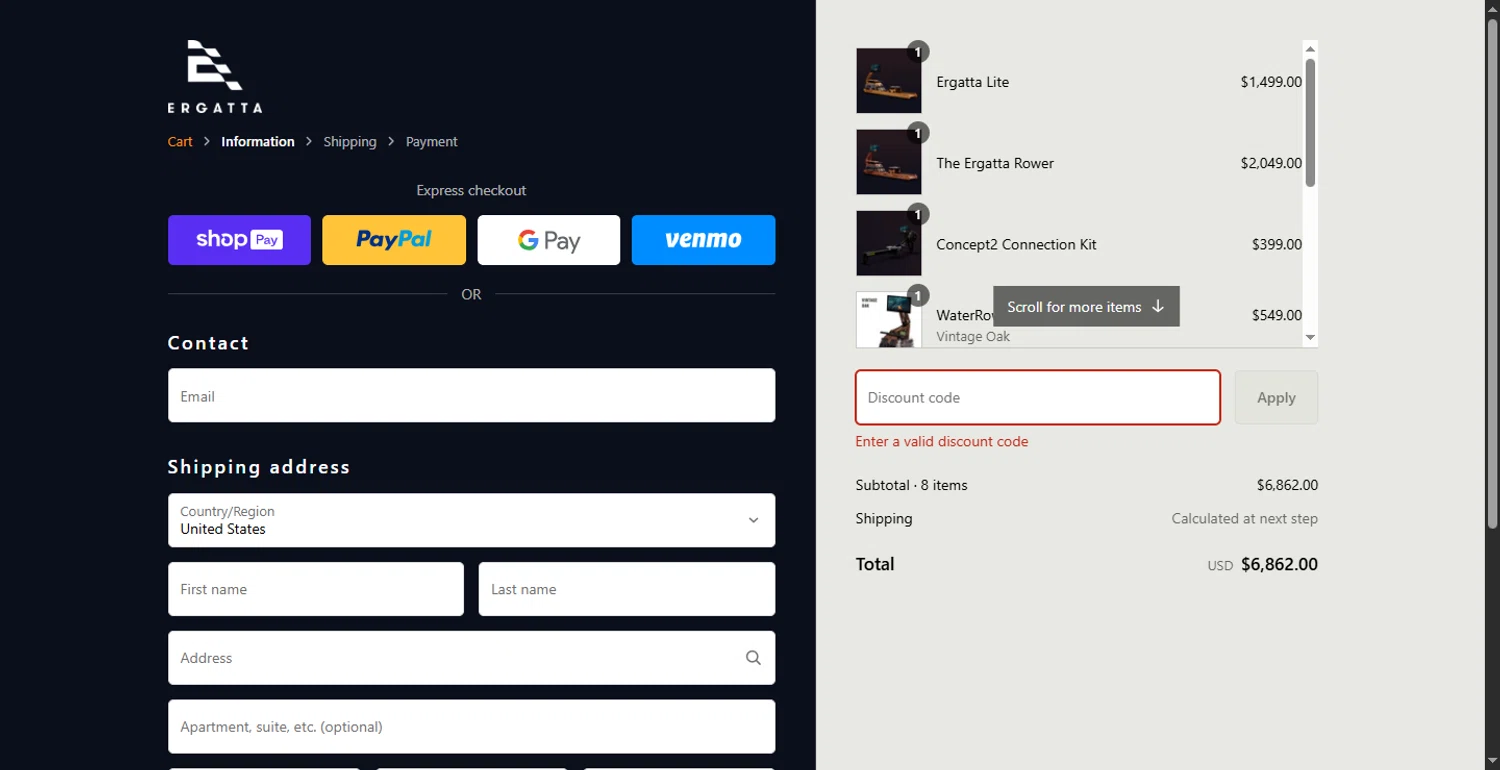This screenshot has width=1500, height=770.
Task: Click the Scroll for more items button
Action: click(x=1086, y=306)
